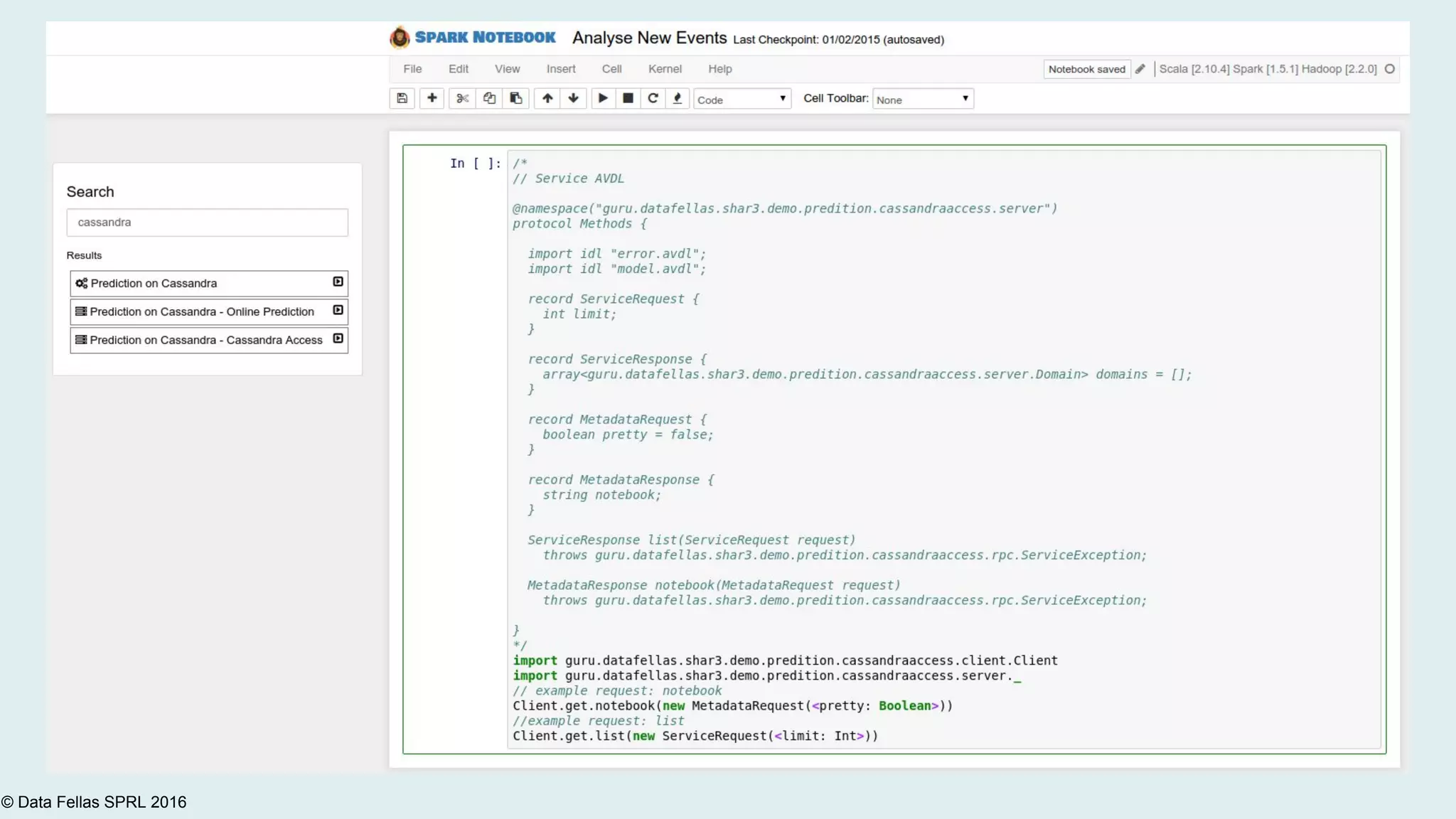Move the selected cell down
This screenshot has width=1456, height=819.
tap(573, 98)
